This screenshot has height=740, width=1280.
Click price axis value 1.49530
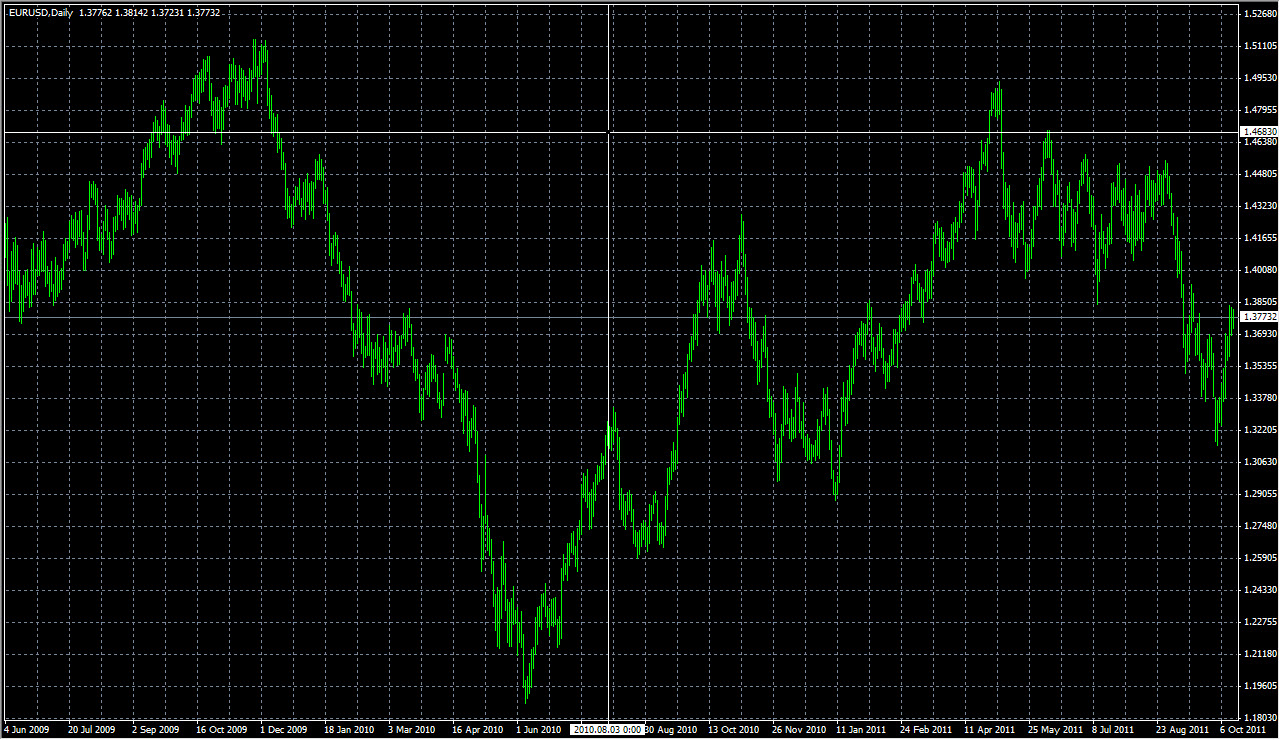coord(1260,78)
